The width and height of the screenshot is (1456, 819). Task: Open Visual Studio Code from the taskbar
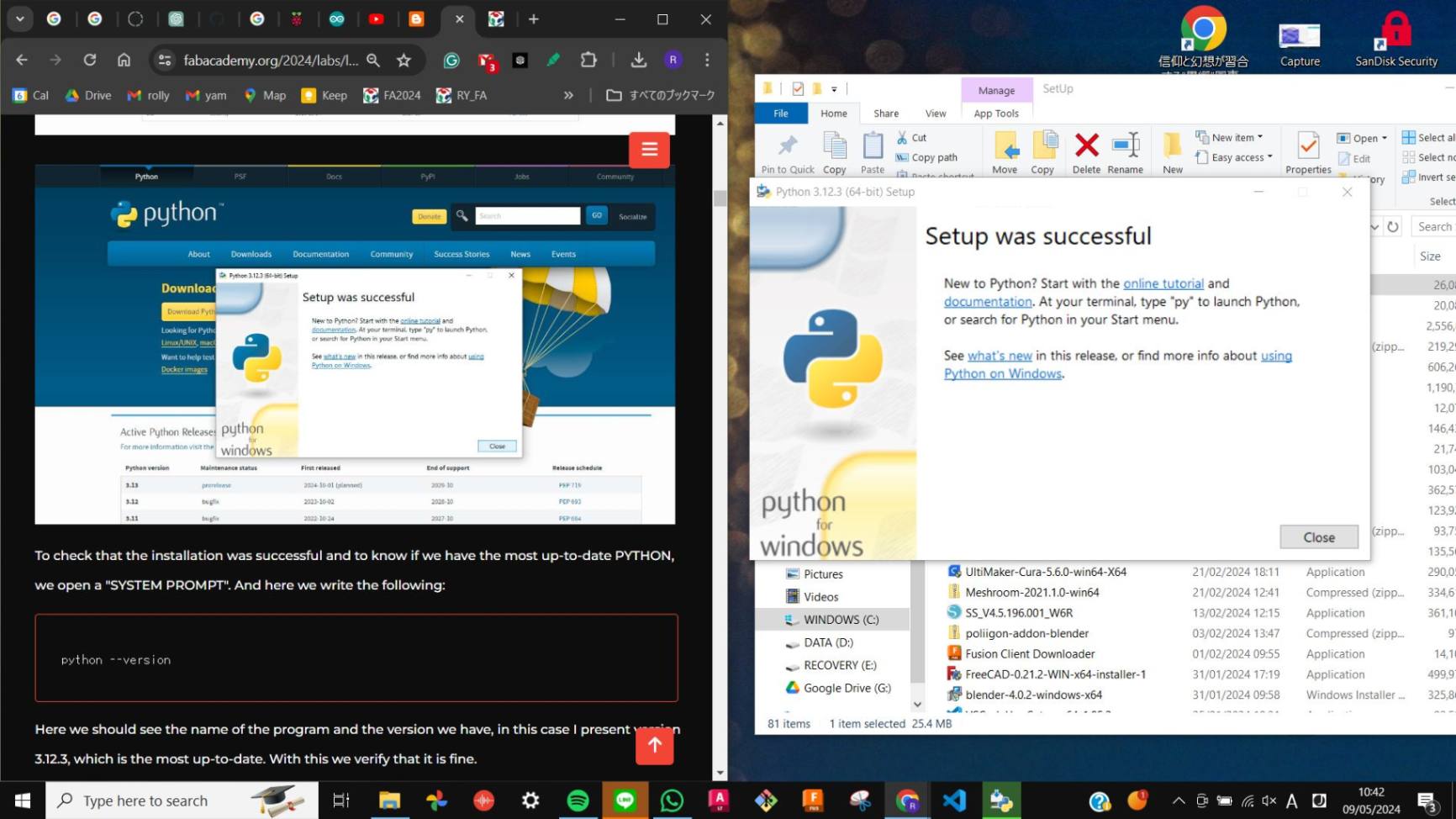click(954, 801)
